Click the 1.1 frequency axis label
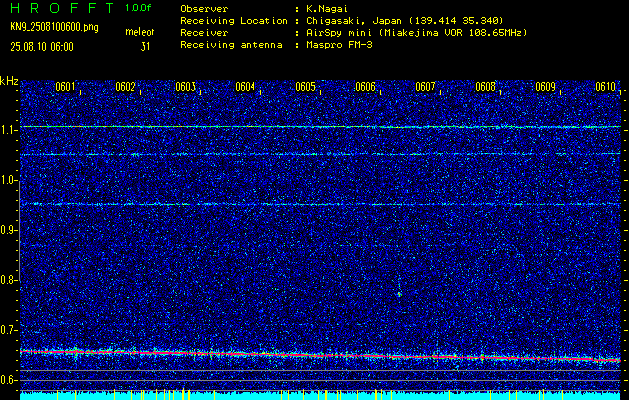 [x=9, y=130]
